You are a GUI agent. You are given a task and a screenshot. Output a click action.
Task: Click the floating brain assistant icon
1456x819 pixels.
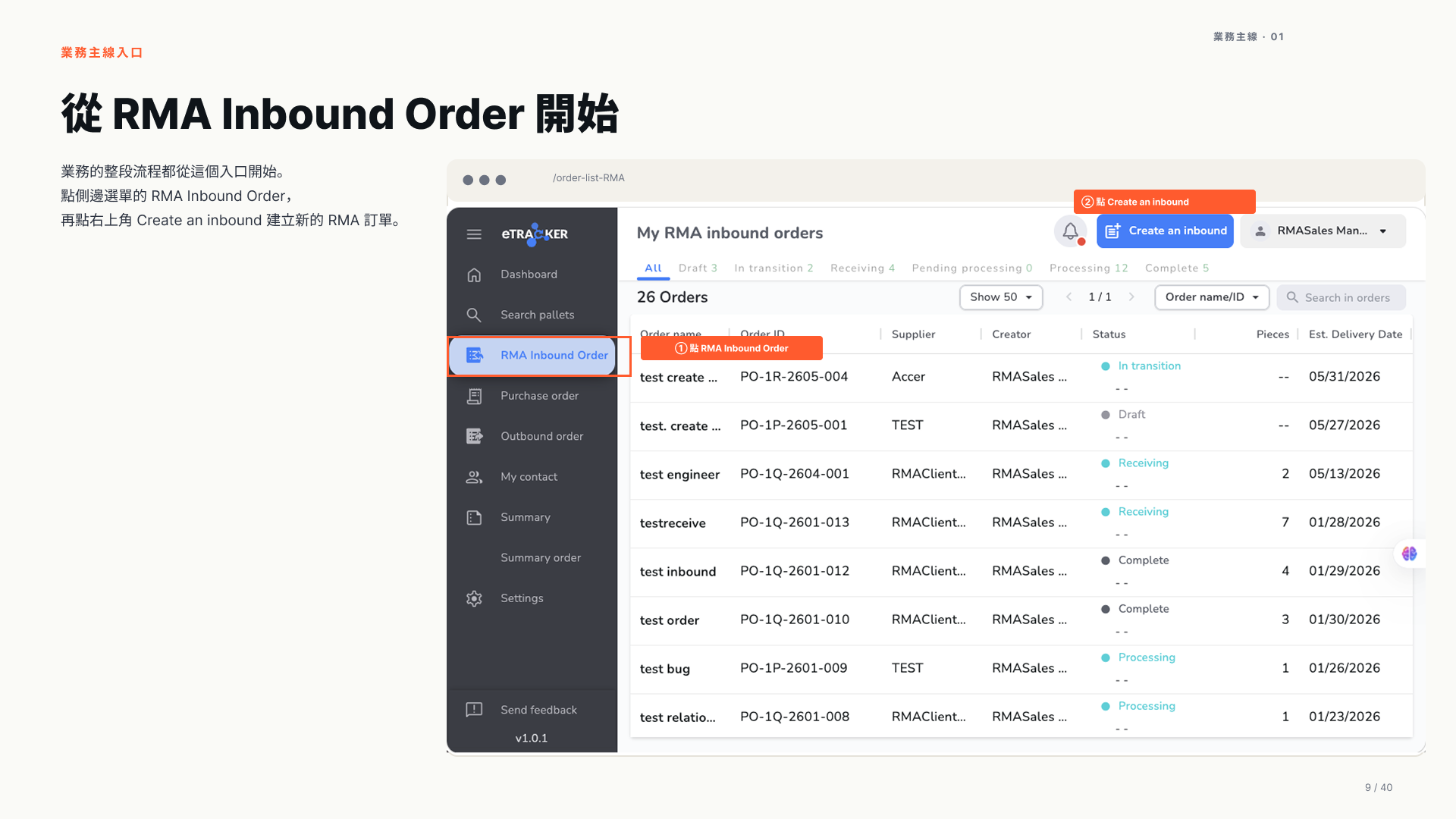click(x=1409, y=554)
